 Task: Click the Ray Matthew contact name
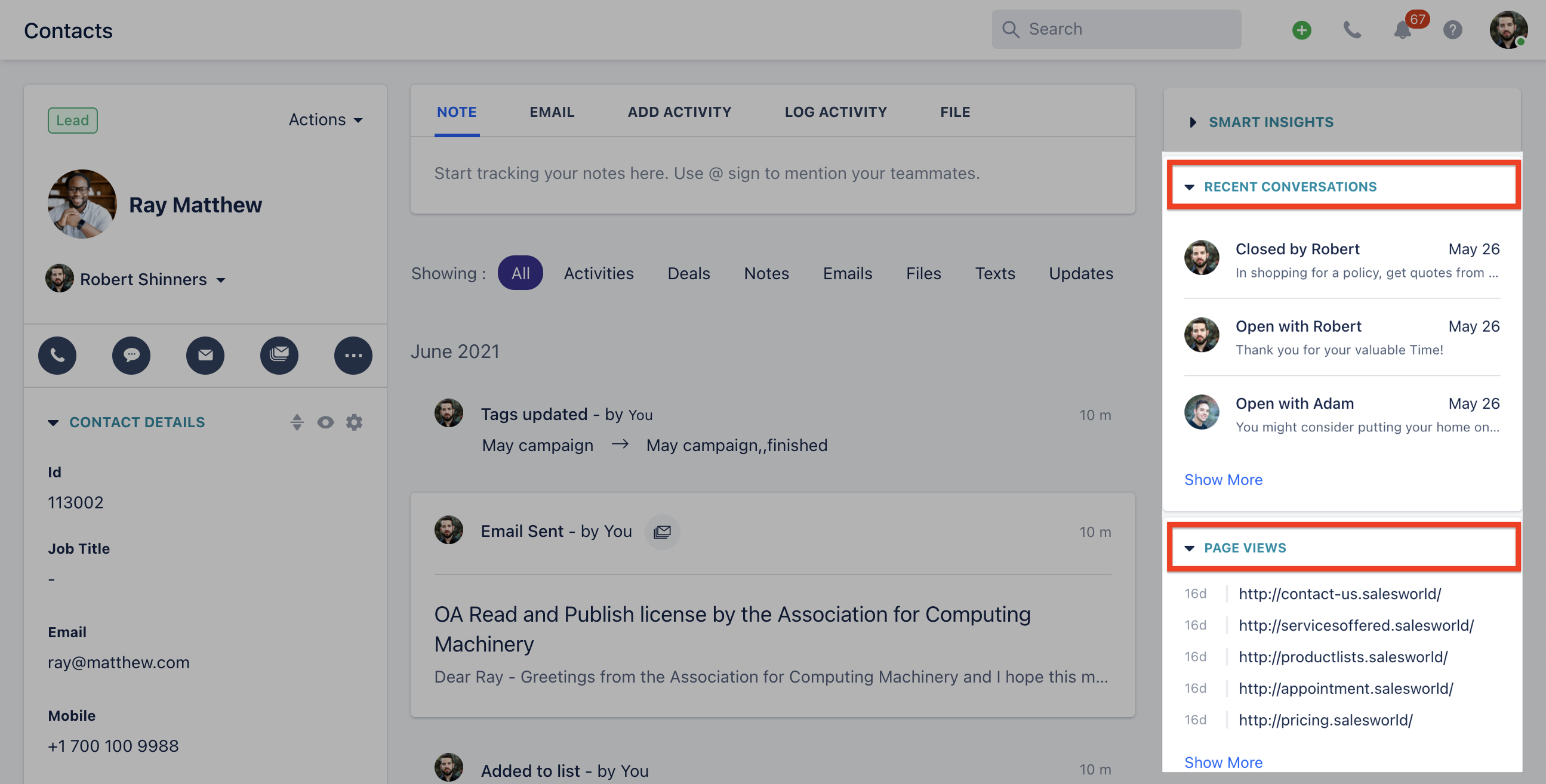tap(196, 205)
